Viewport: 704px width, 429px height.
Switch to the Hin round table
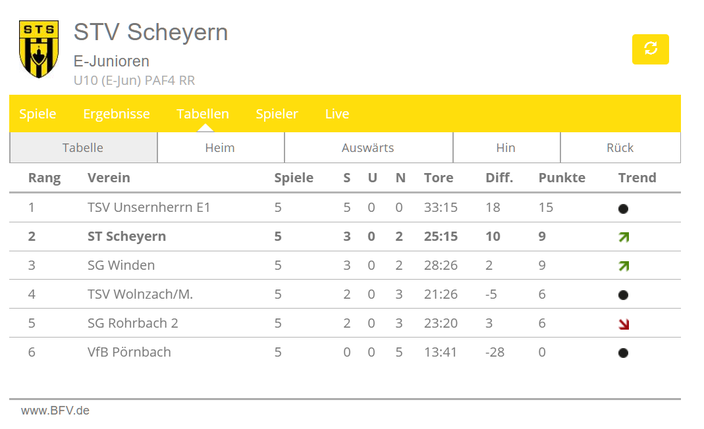pos(506,147)
